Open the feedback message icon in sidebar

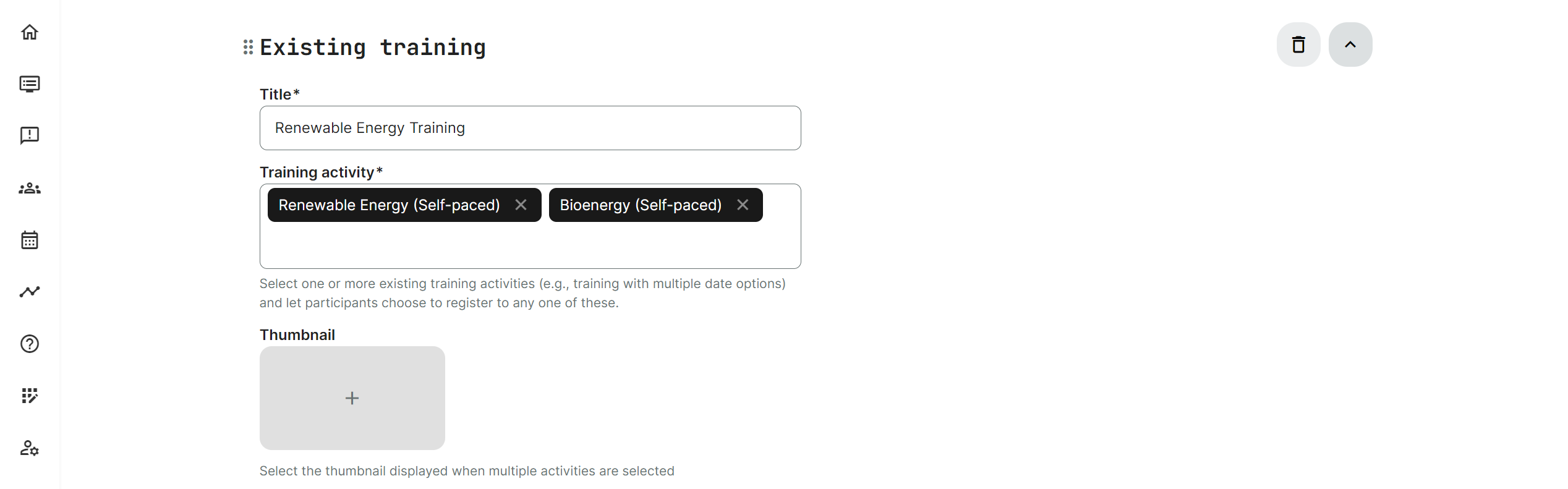(x=30, y=135)
